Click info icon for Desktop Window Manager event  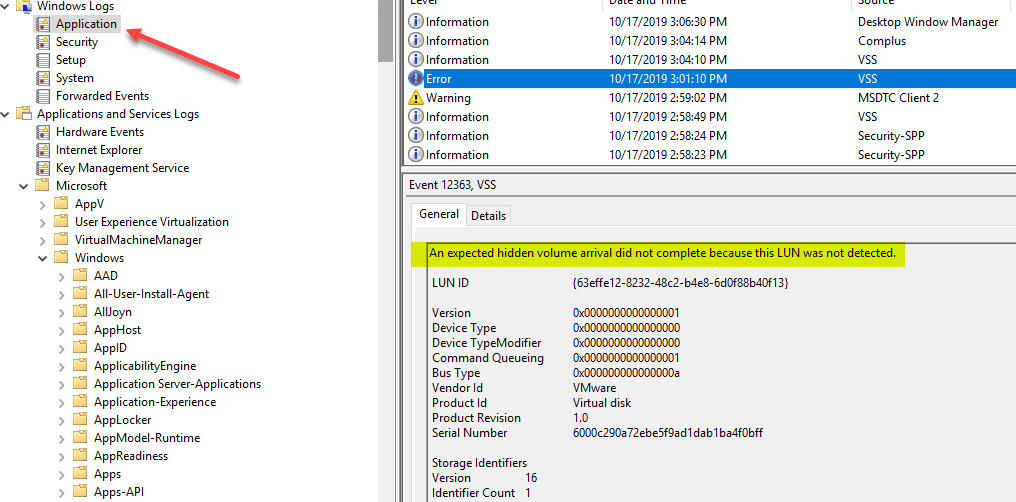[x=415, y=22]
